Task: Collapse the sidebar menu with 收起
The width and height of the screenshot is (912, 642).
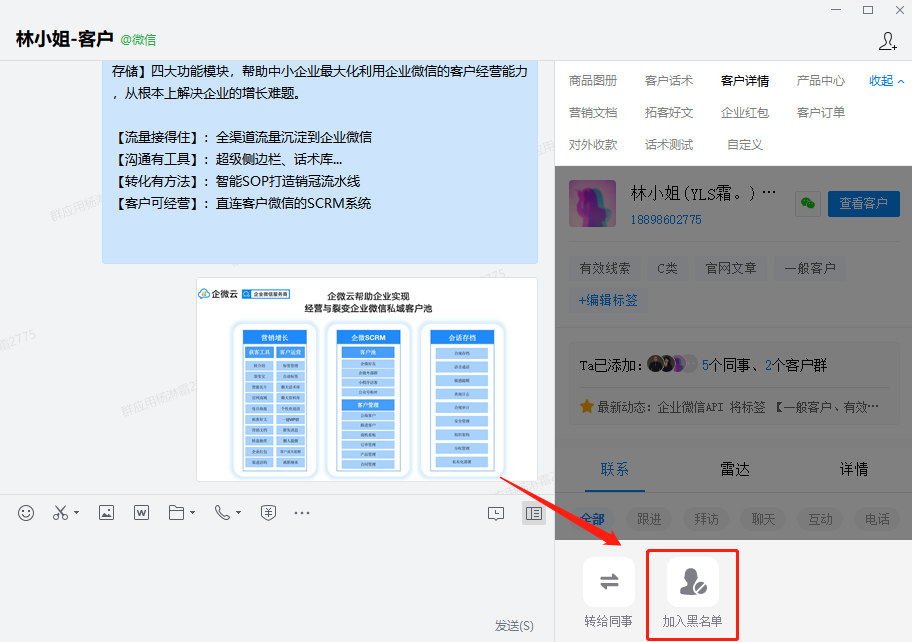Action: (x=886, y=81)
